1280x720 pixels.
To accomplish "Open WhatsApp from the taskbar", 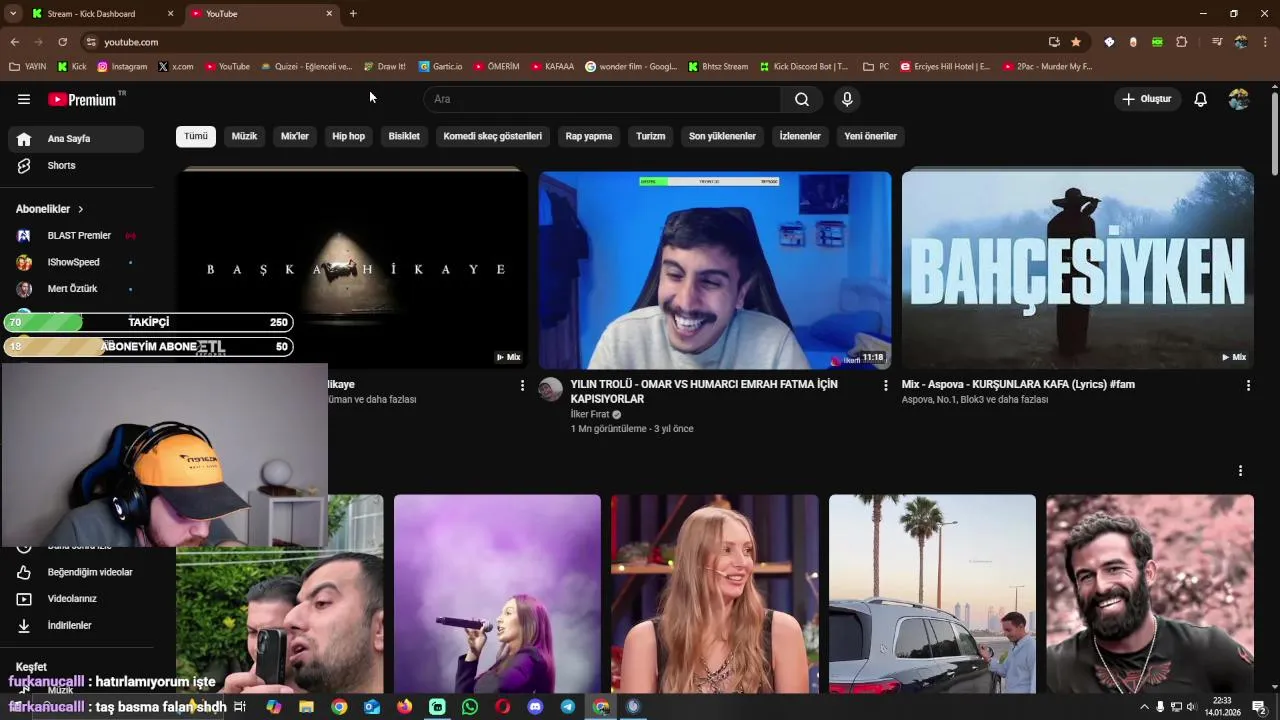I will pos(470,707).
